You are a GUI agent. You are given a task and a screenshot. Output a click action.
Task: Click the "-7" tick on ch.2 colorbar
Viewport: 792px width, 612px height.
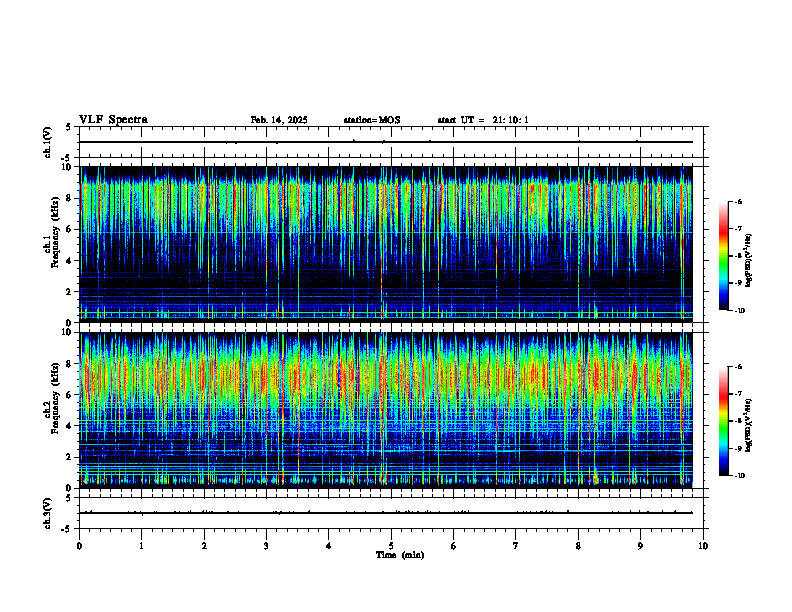pyautogui.click(x=737, y=394)
